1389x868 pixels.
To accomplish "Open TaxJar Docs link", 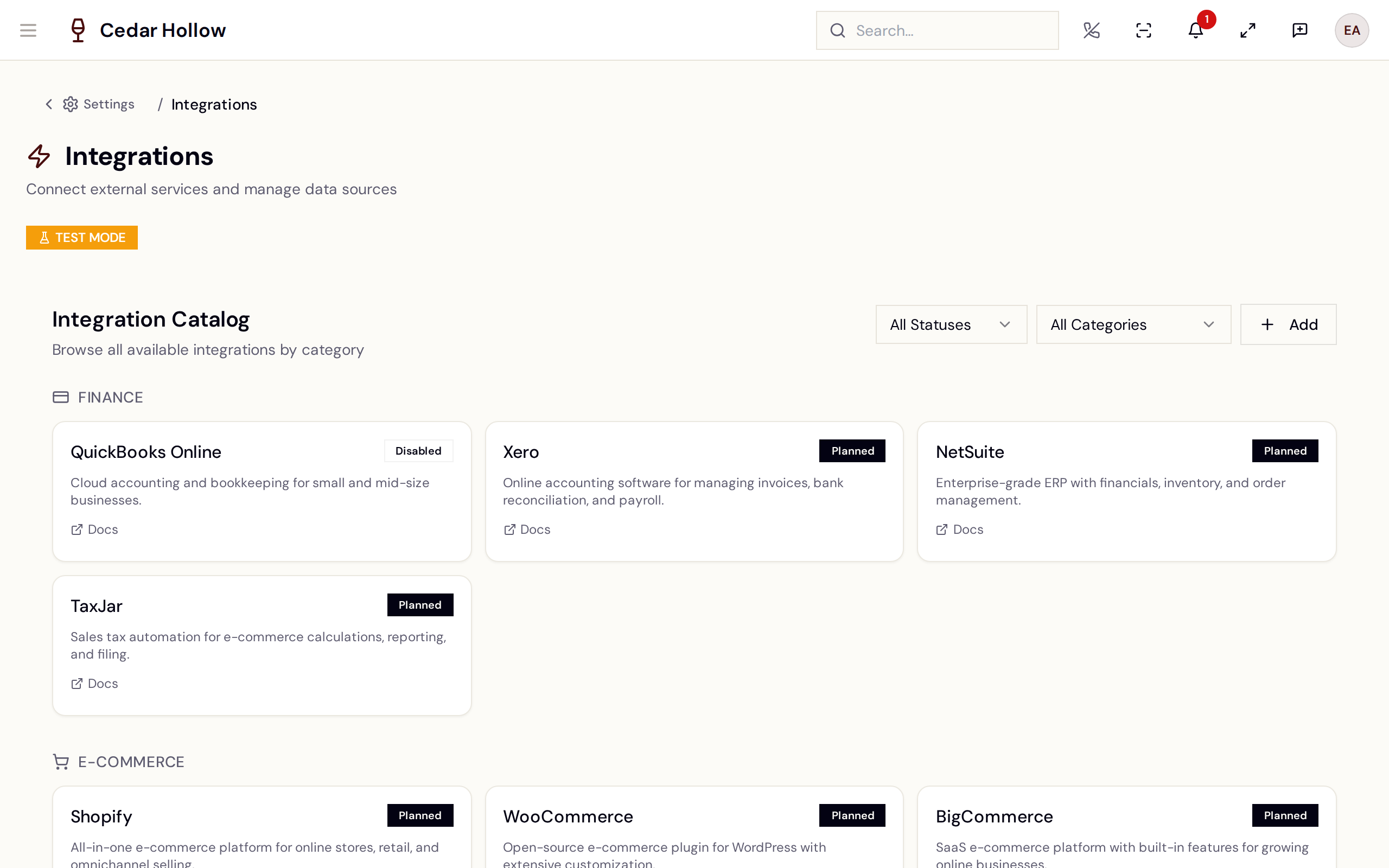I will coord(94,683).
